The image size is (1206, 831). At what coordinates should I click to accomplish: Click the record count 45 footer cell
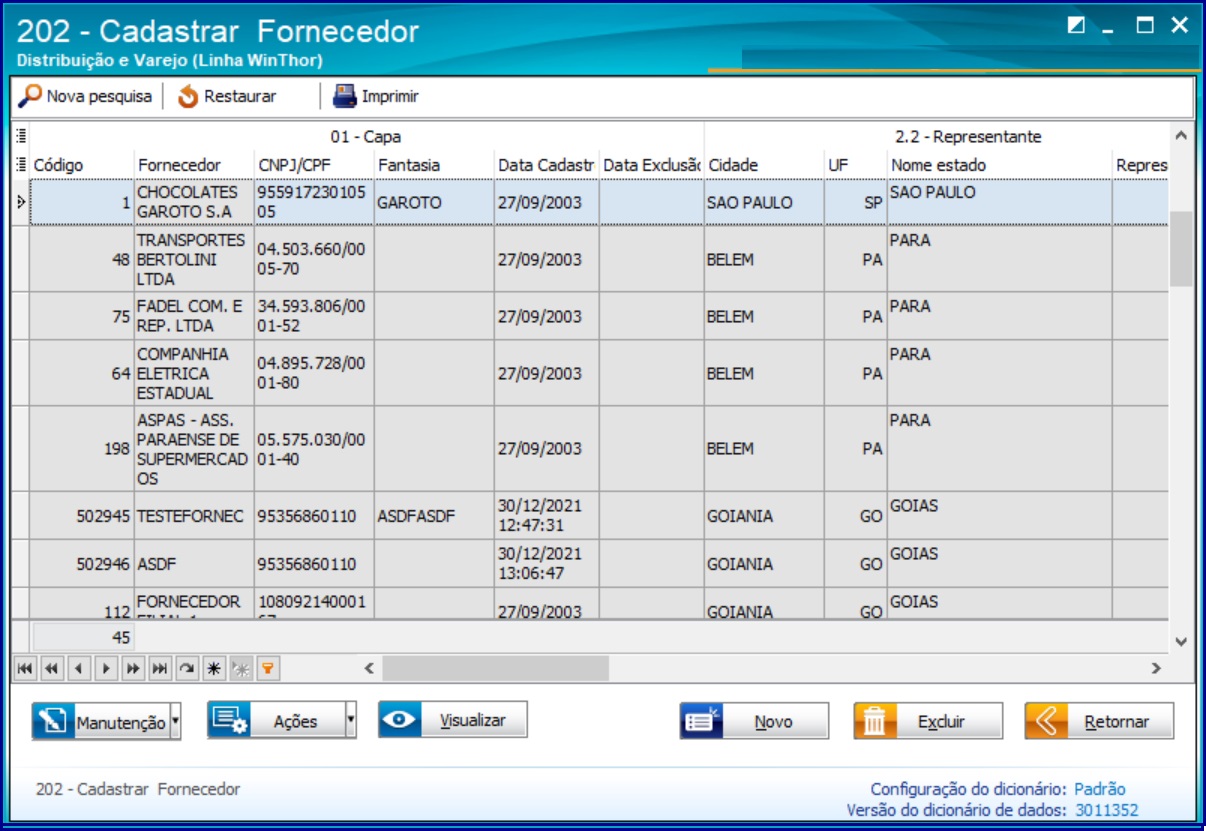pyautogui.click(x=83, y=637)
